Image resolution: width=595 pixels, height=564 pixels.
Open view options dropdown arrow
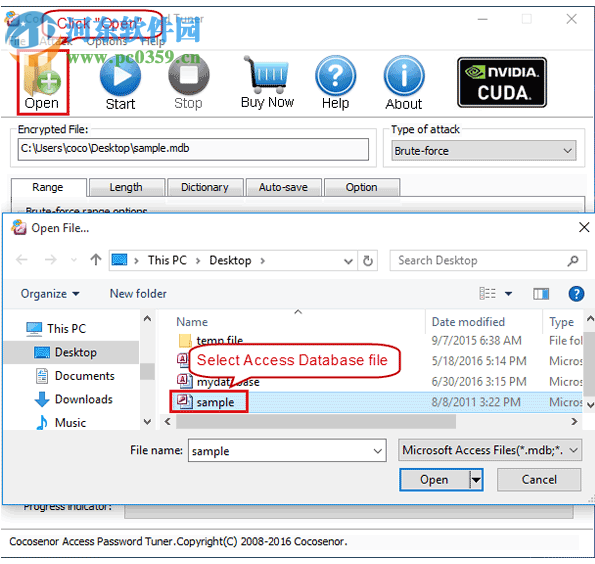[x=508, y=293]
